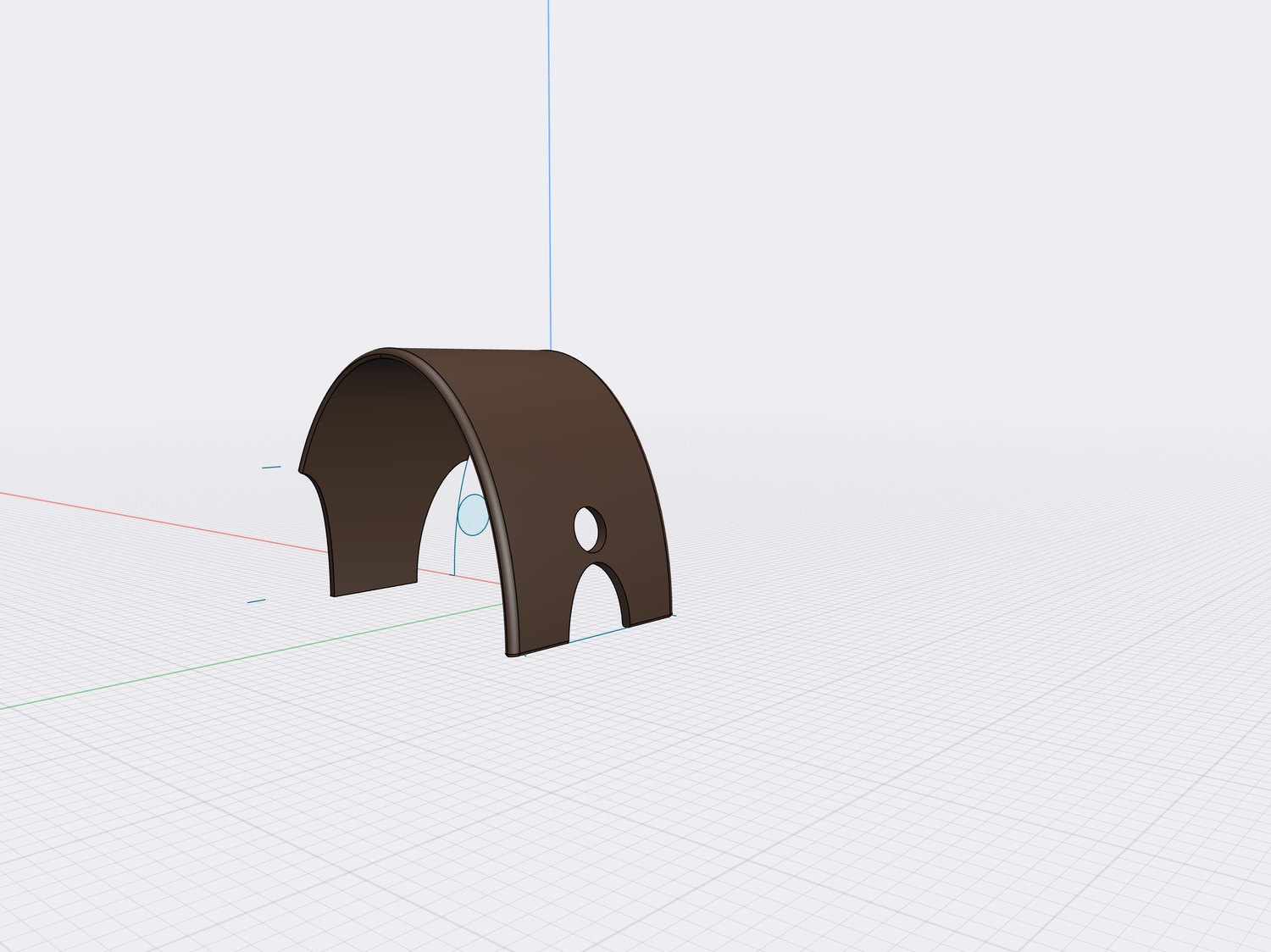Click the flat bottom edge of the back leg

coord(374,589)
